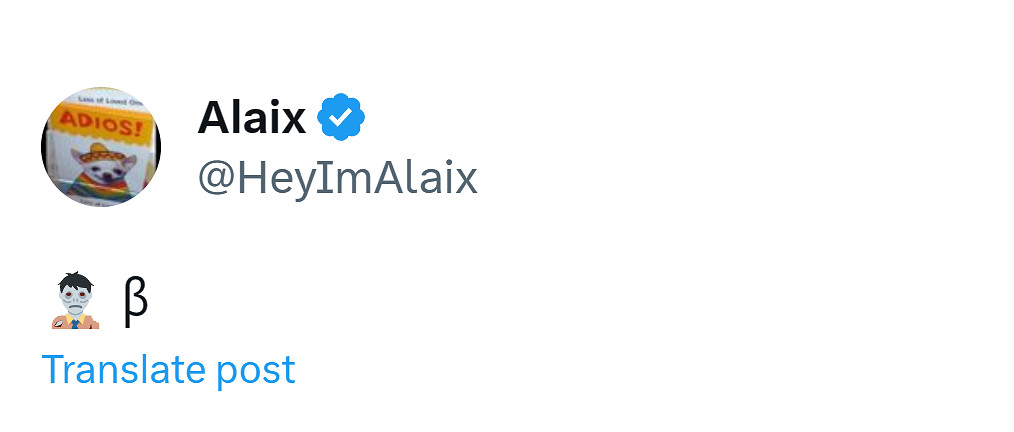Click the Greek beta letter after the emoji
The height and width of the screenshot is (432, 1014).
coord(135,301)
